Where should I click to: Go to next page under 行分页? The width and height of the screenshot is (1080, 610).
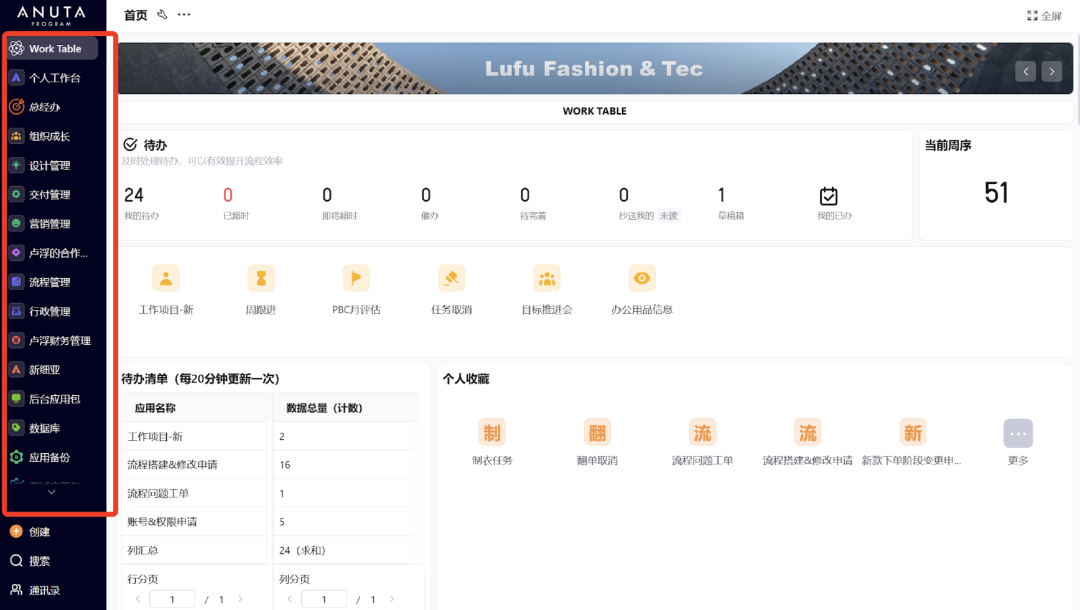tap(240, 599)
